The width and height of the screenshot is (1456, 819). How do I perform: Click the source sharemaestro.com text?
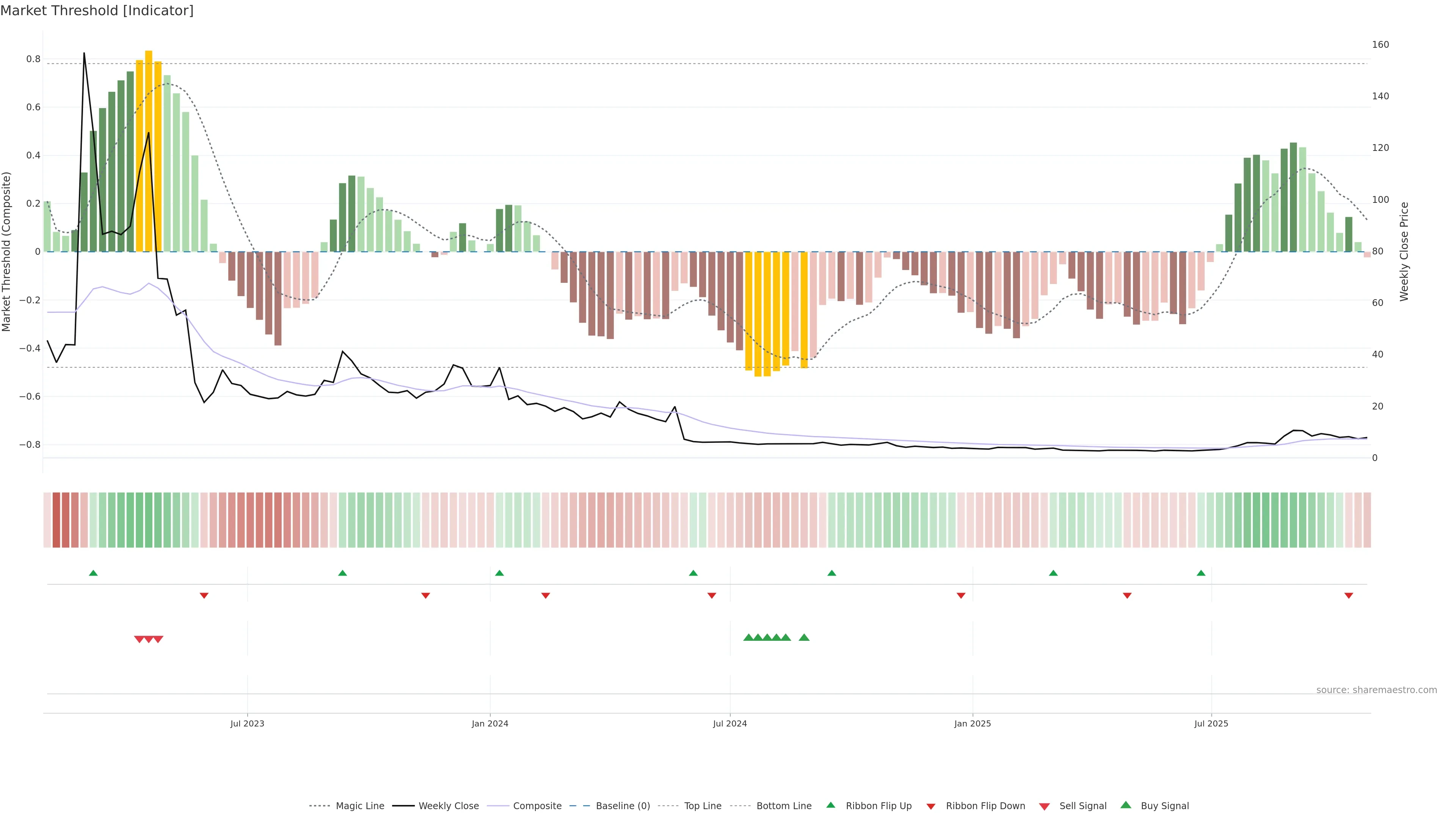coord(1376,690)
